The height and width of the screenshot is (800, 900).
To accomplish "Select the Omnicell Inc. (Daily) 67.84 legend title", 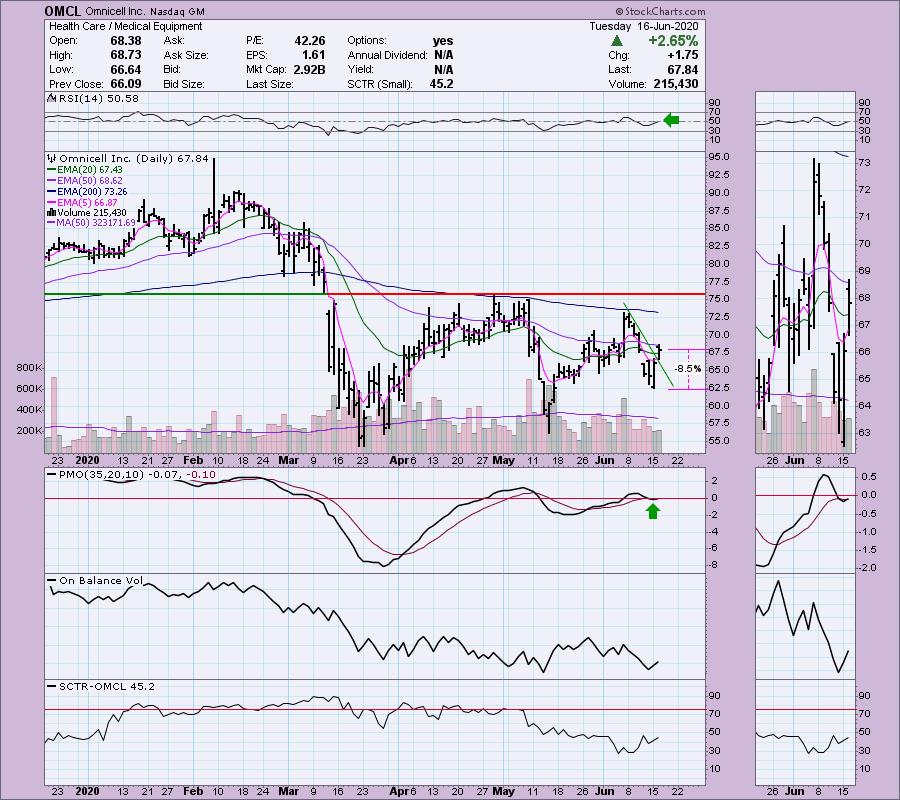I will 134,158.
